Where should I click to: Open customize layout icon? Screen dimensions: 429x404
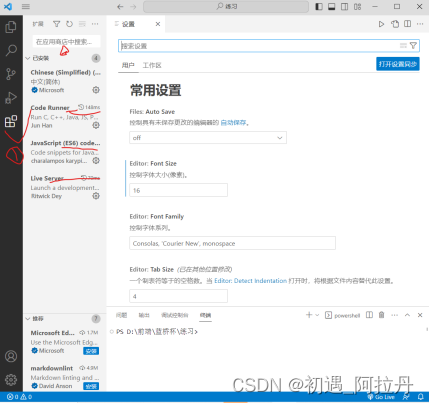point(358,7)
